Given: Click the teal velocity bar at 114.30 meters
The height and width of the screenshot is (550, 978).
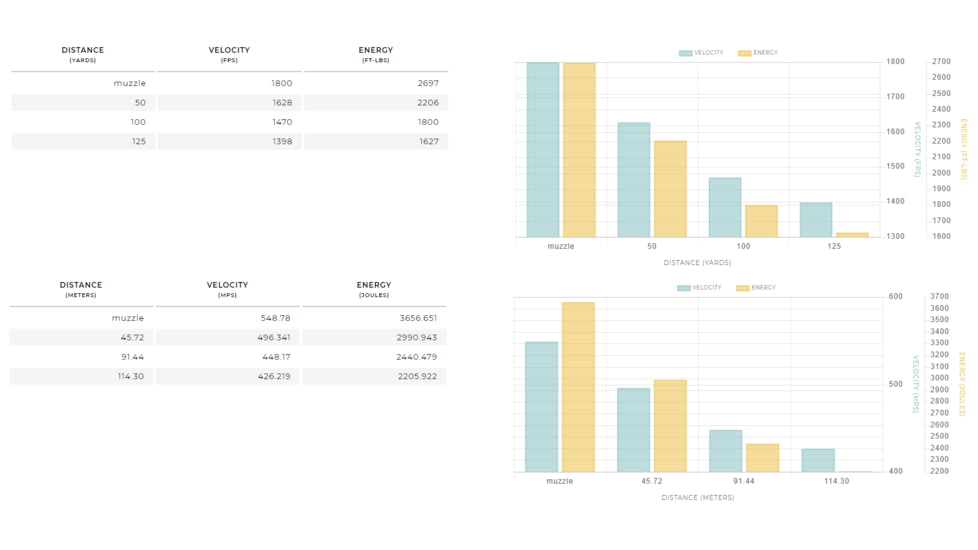Looking at the screenshot, I should [818, 460].
